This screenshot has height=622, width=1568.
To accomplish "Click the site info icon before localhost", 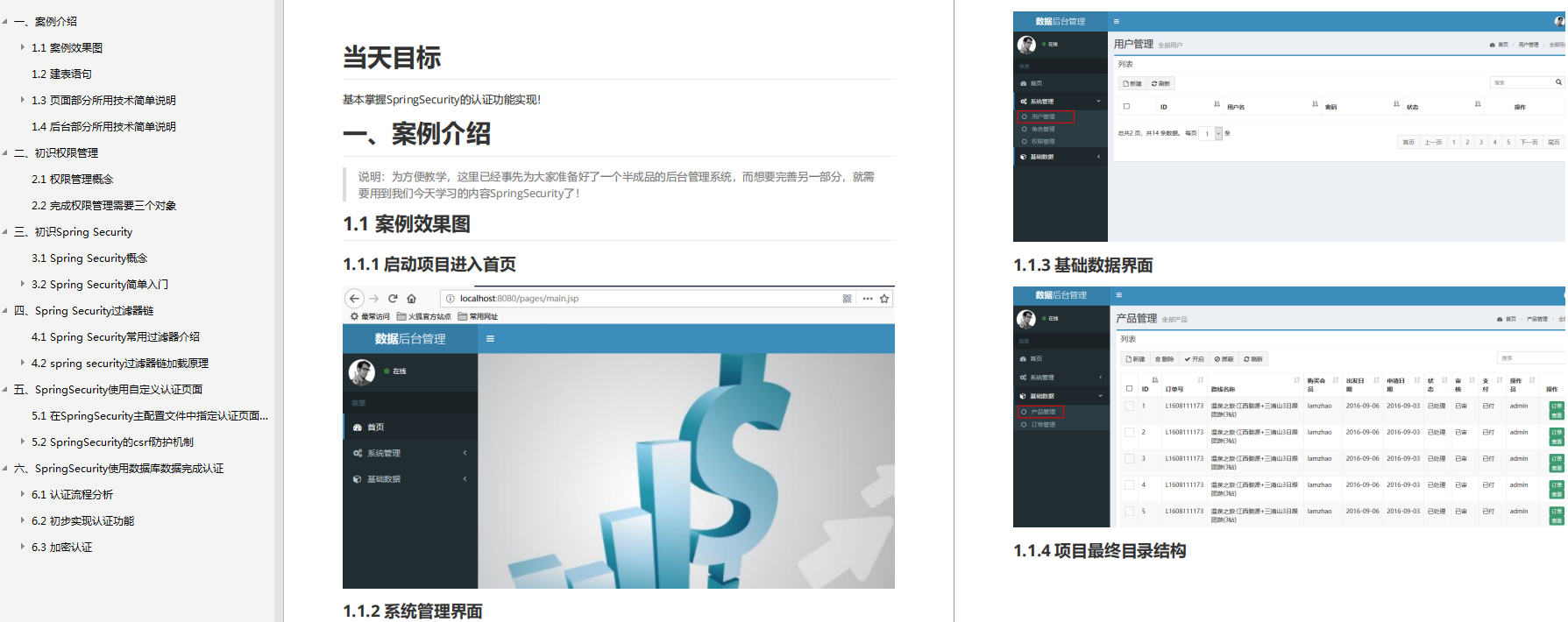I will pos(451,299).
